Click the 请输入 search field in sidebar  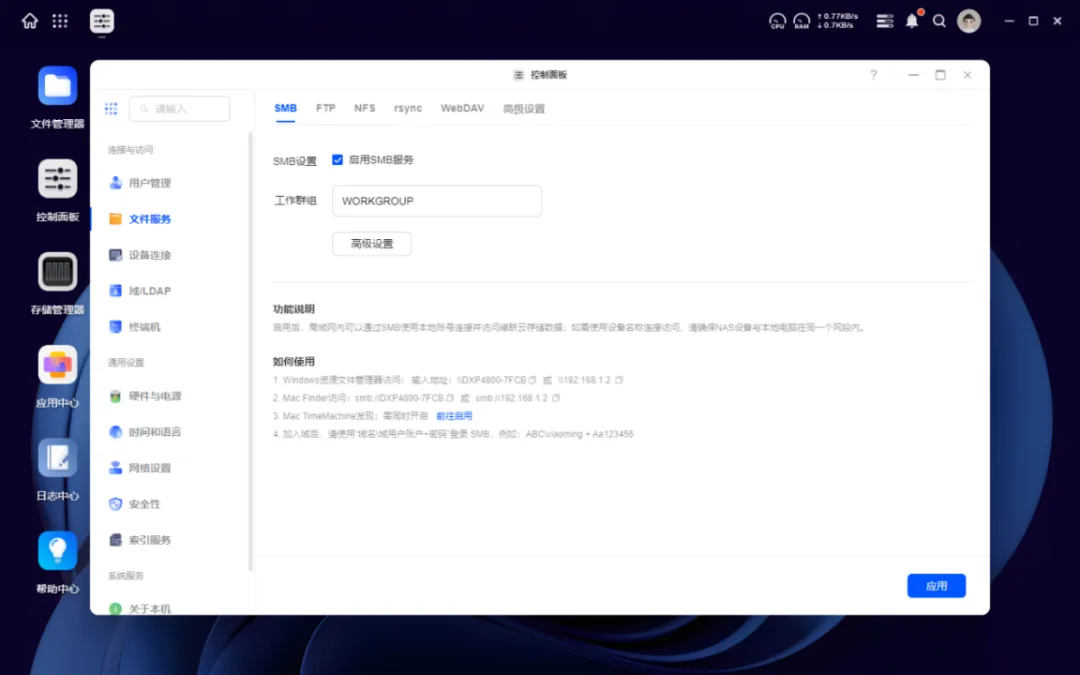180,108
